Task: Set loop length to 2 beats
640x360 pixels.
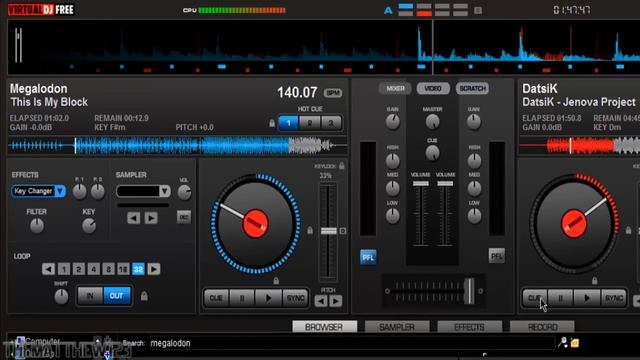Action: pos(79,269)
